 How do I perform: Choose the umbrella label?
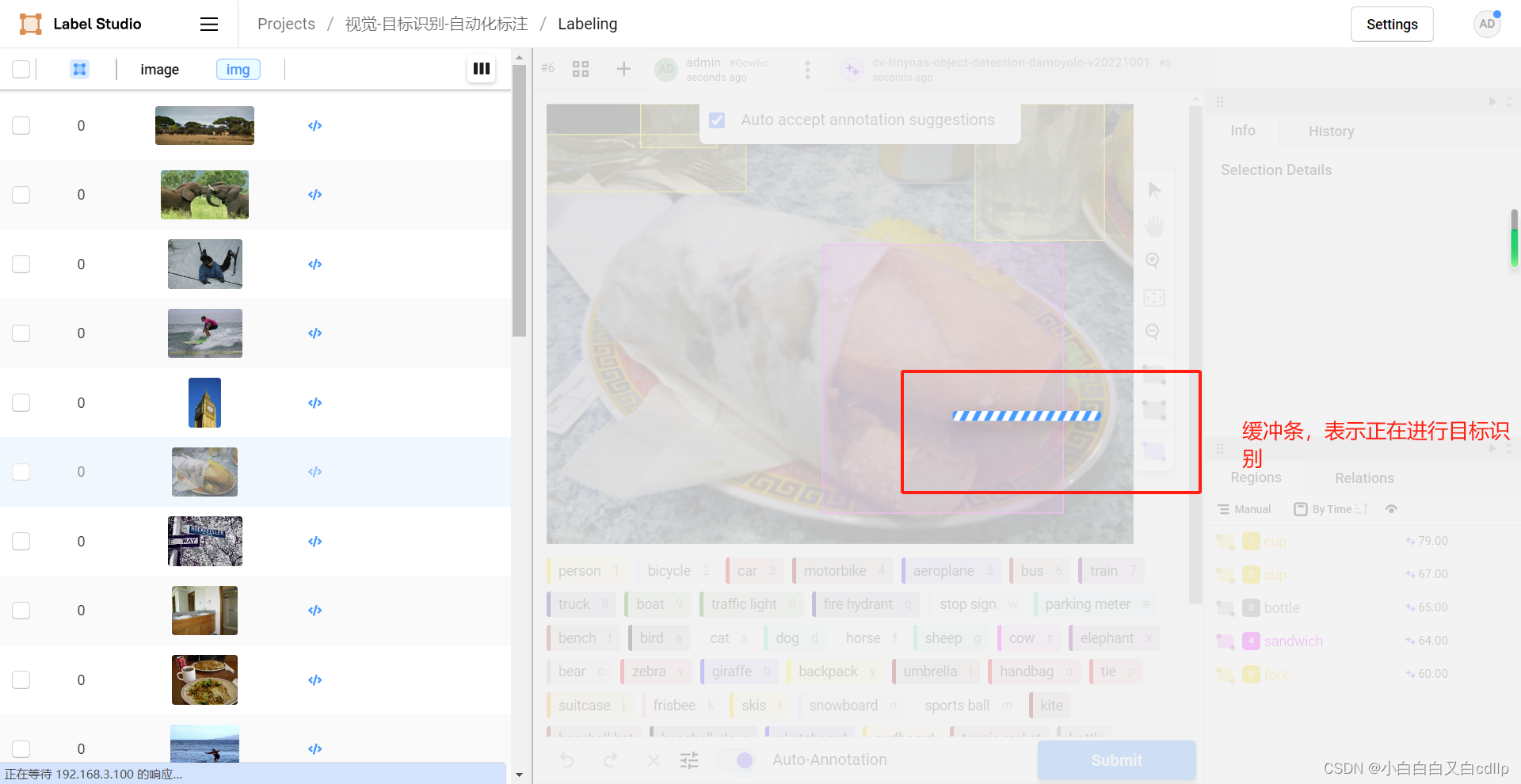coord(936,672)
